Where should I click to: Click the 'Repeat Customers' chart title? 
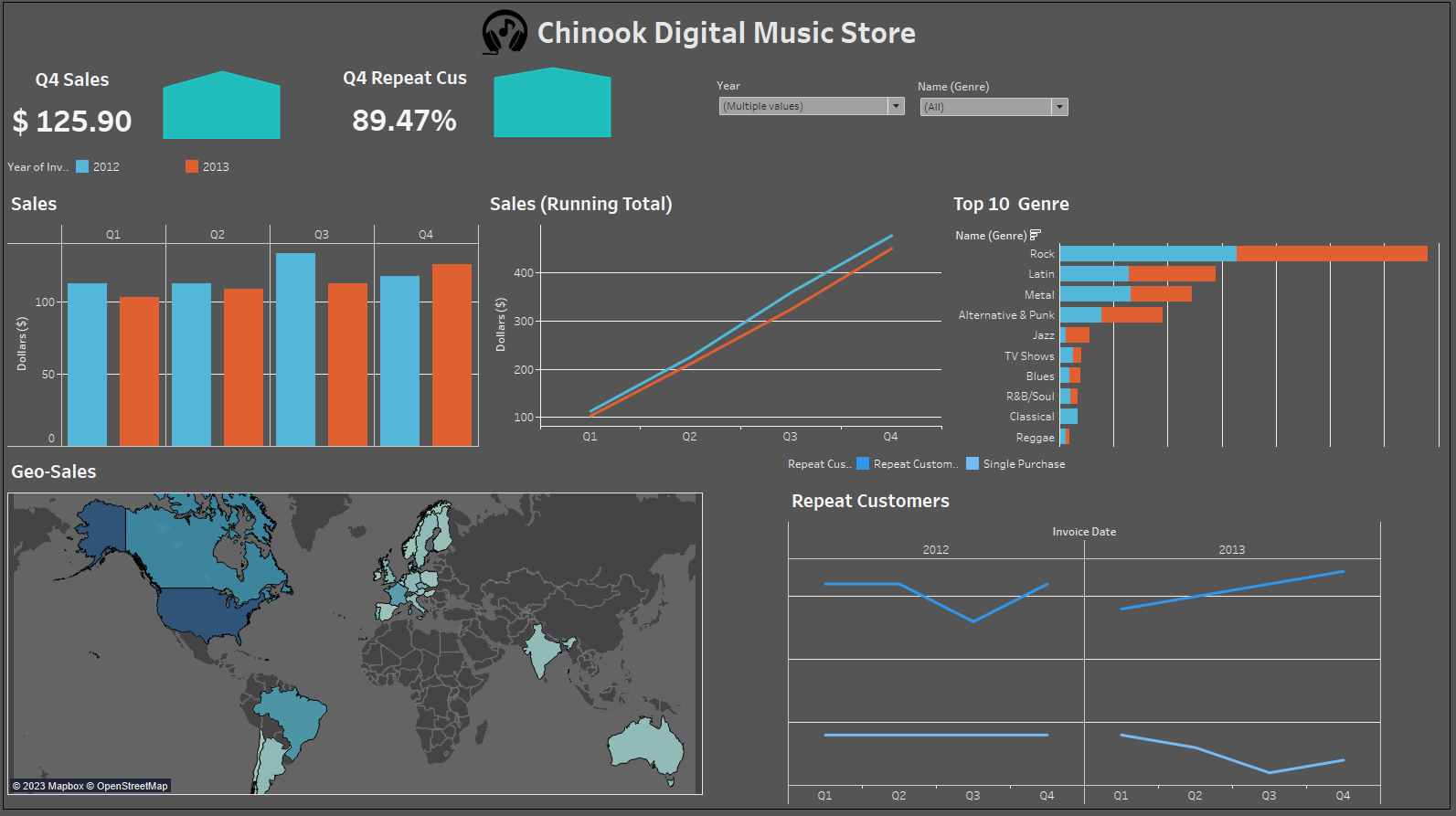coord(870,501)
